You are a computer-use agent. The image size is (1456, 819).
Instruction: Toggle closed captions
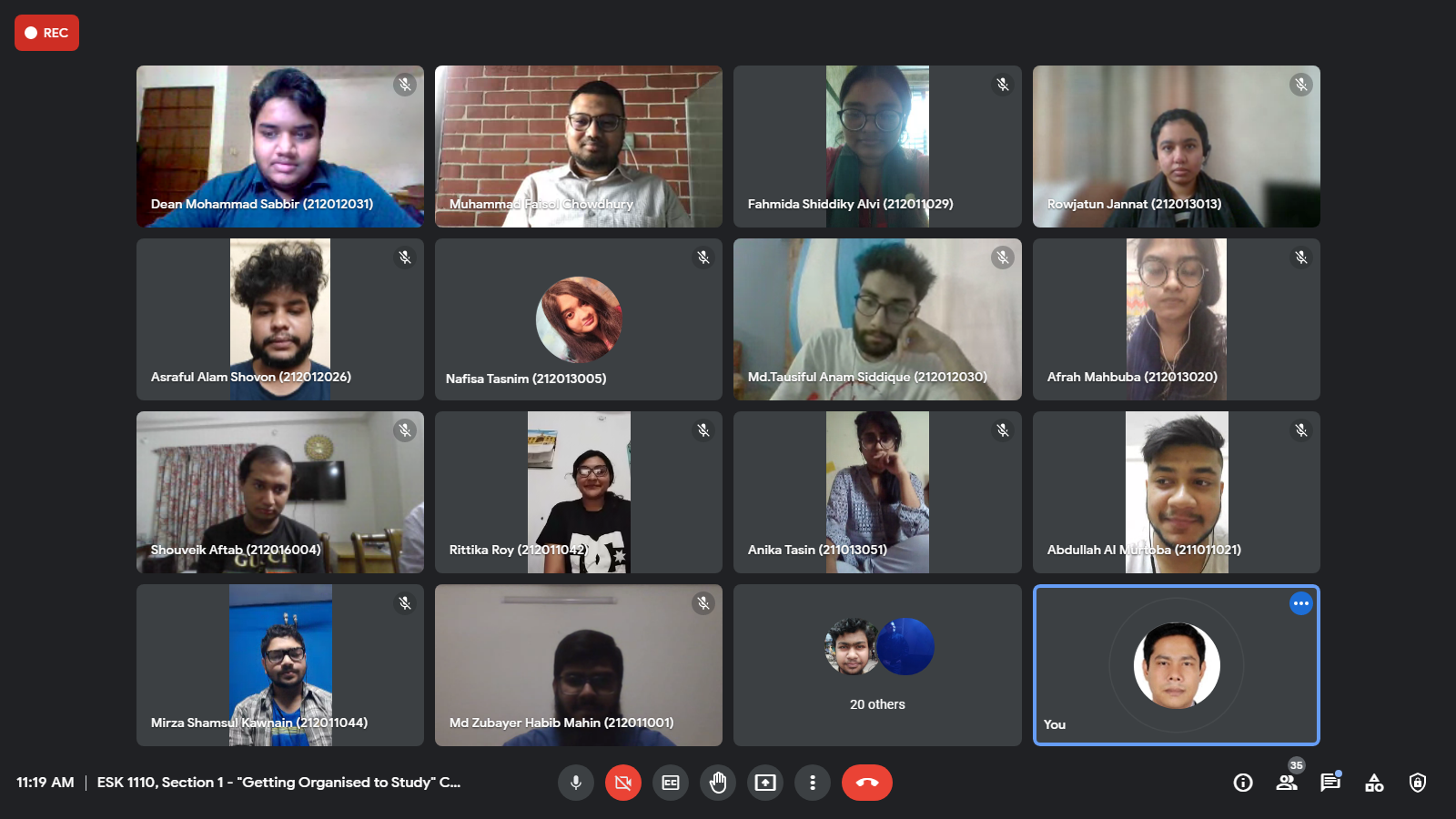coord(671,783)
